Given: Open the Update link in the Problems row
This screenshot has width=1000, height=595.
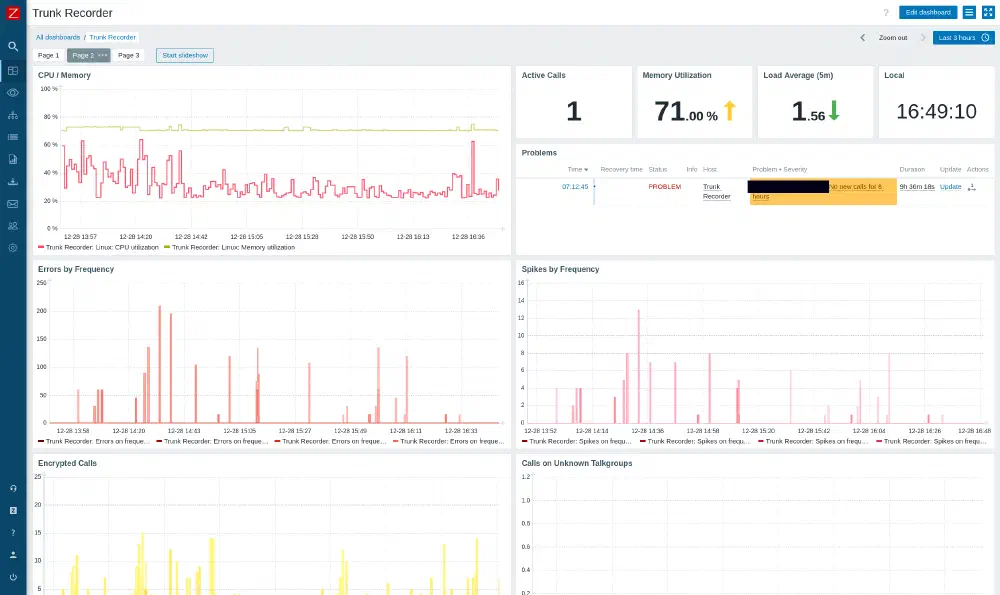Looking at the screenshot, I should point(950,187).
